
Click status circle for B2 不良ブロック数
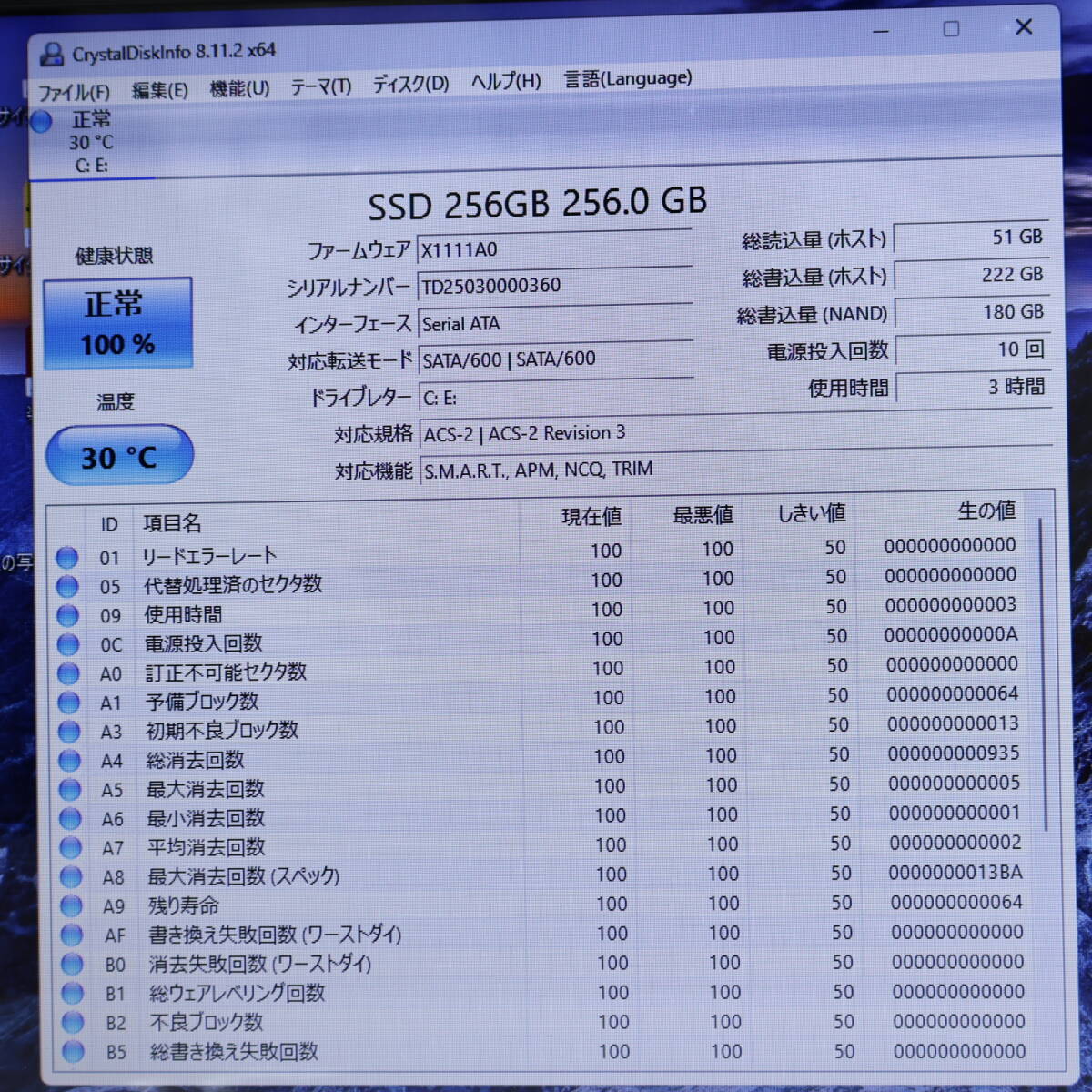point(73,1022)
